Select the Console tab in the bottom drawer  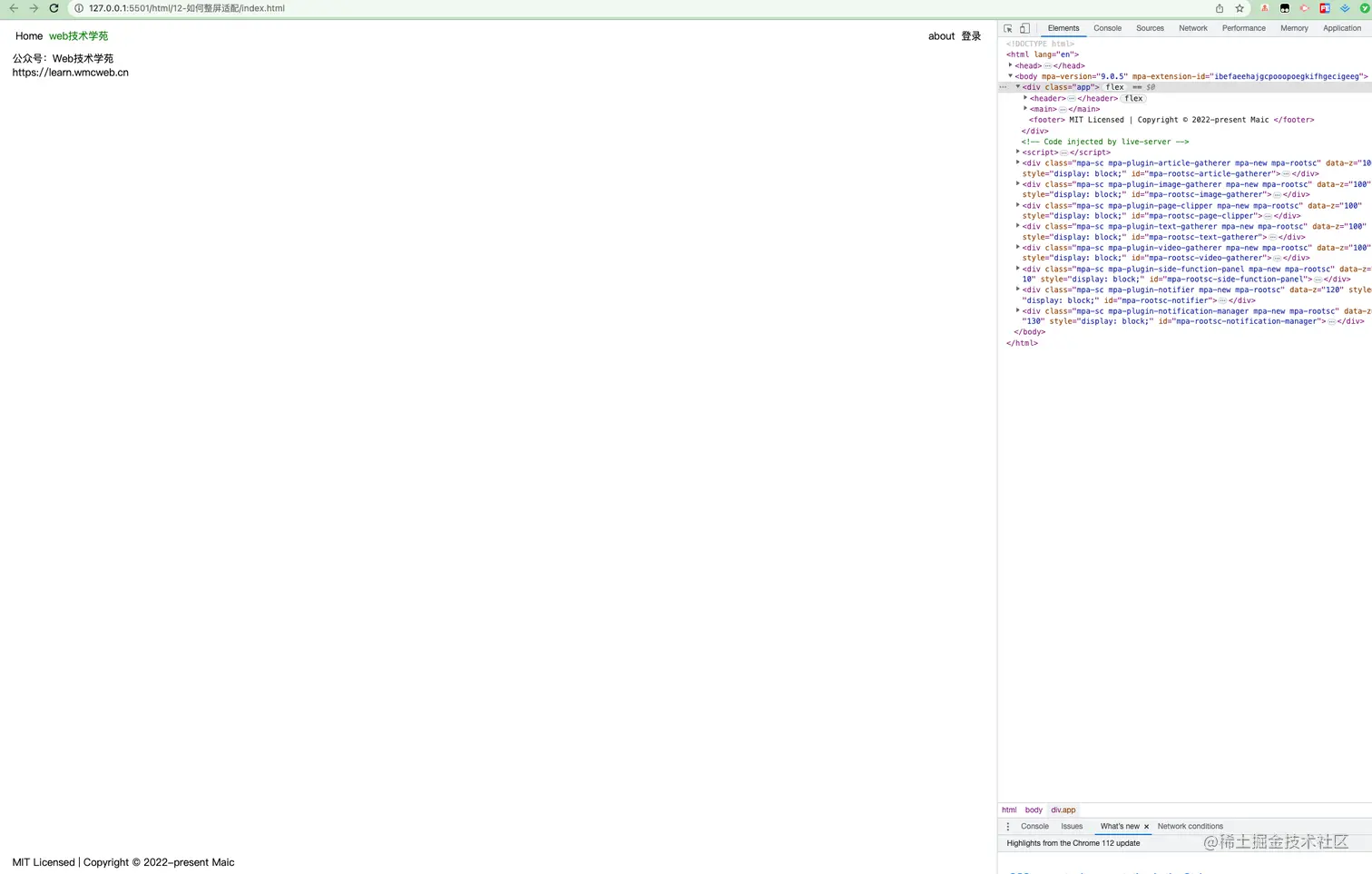click(1034, 826)
